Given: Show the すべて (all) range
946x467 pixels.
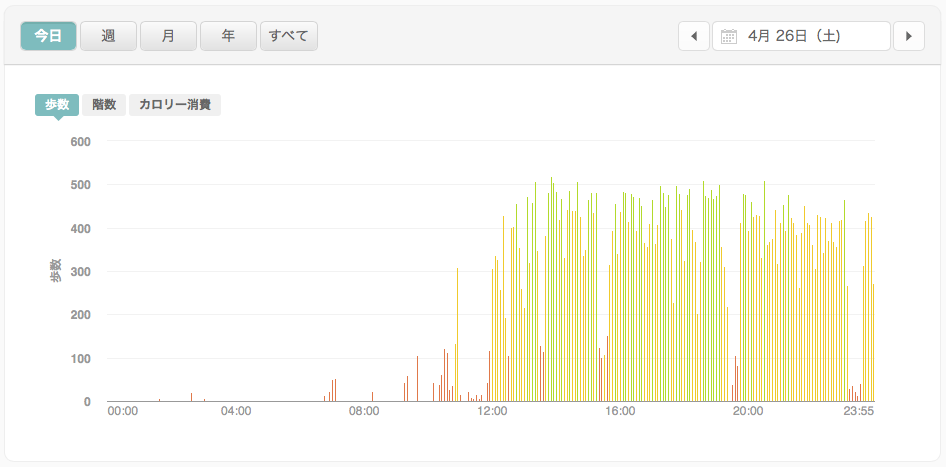Looking at the screenshot, I should click(x=289, y=36).
